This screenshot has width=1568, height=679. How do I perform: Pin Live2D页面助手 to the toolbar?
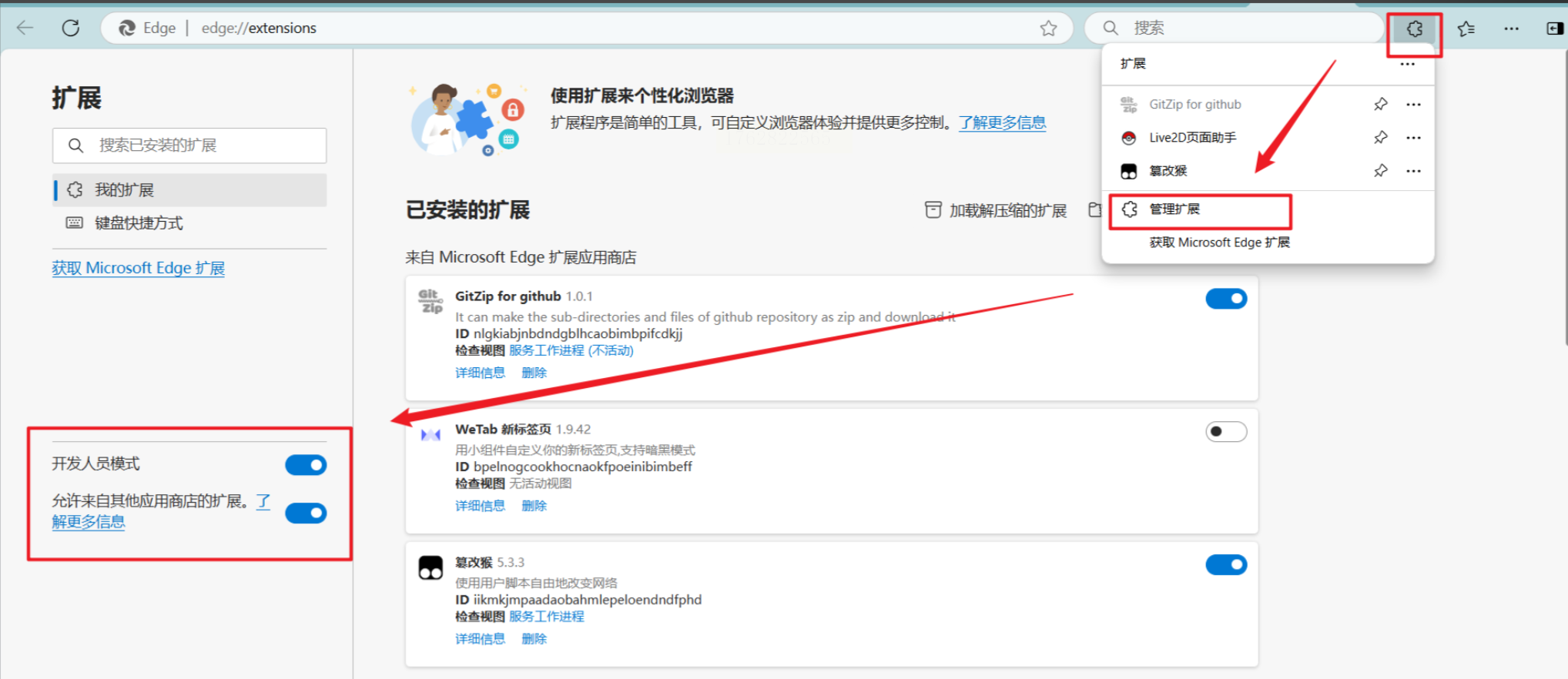click(x=1381, y=137)
